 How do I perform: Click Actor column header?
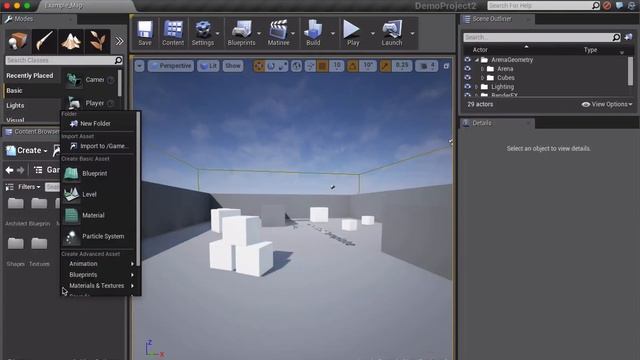[x=480, y=50]
